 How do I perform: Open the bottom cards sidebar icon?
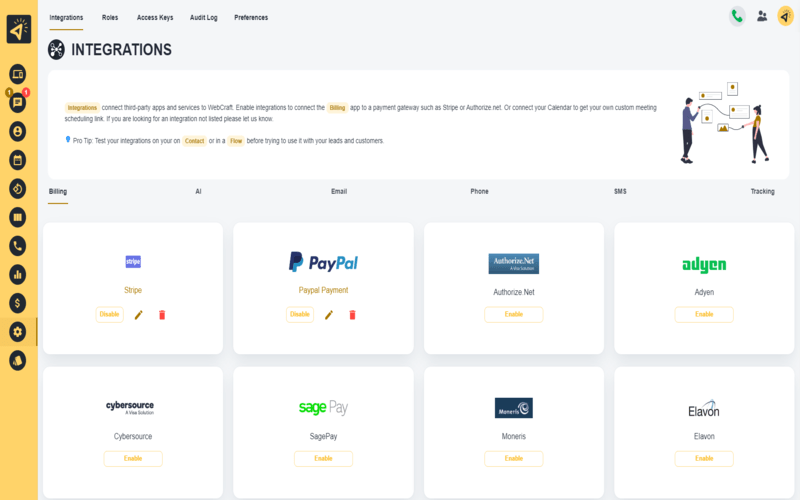point(17,361)
